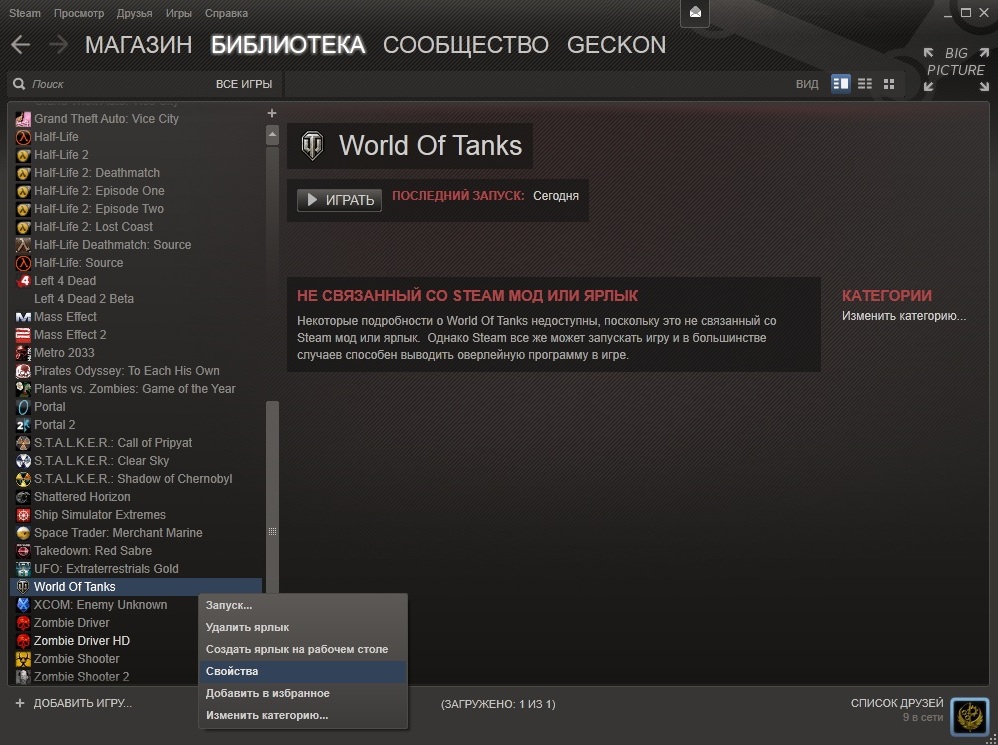Viewport: 998px width, 745px height.
Task: Open СПИСОК ДРУЗЕЙ friends list
Action: 897,703
